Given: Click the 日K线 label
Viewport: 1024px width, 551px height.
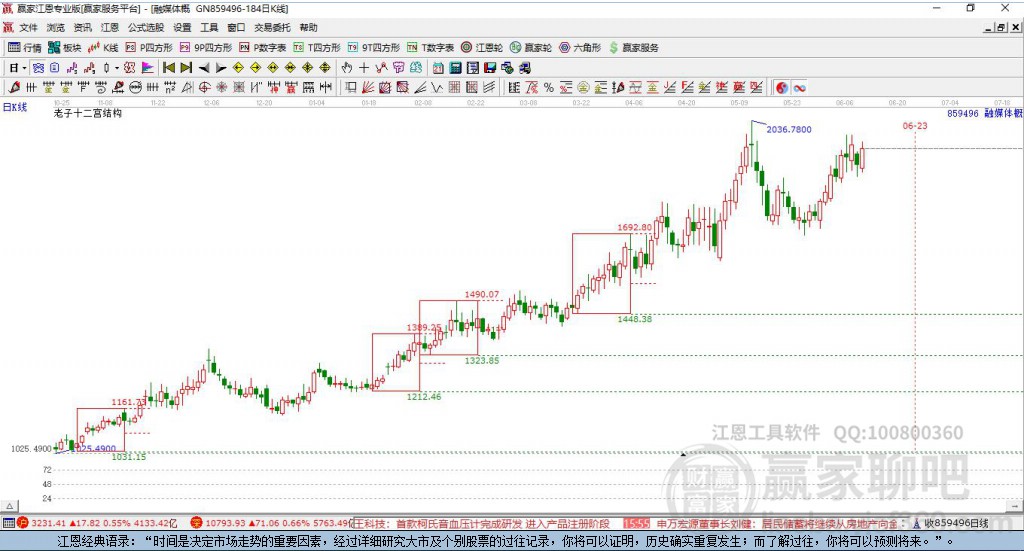Looking at the screenshot, I should (x=15, y=107).
